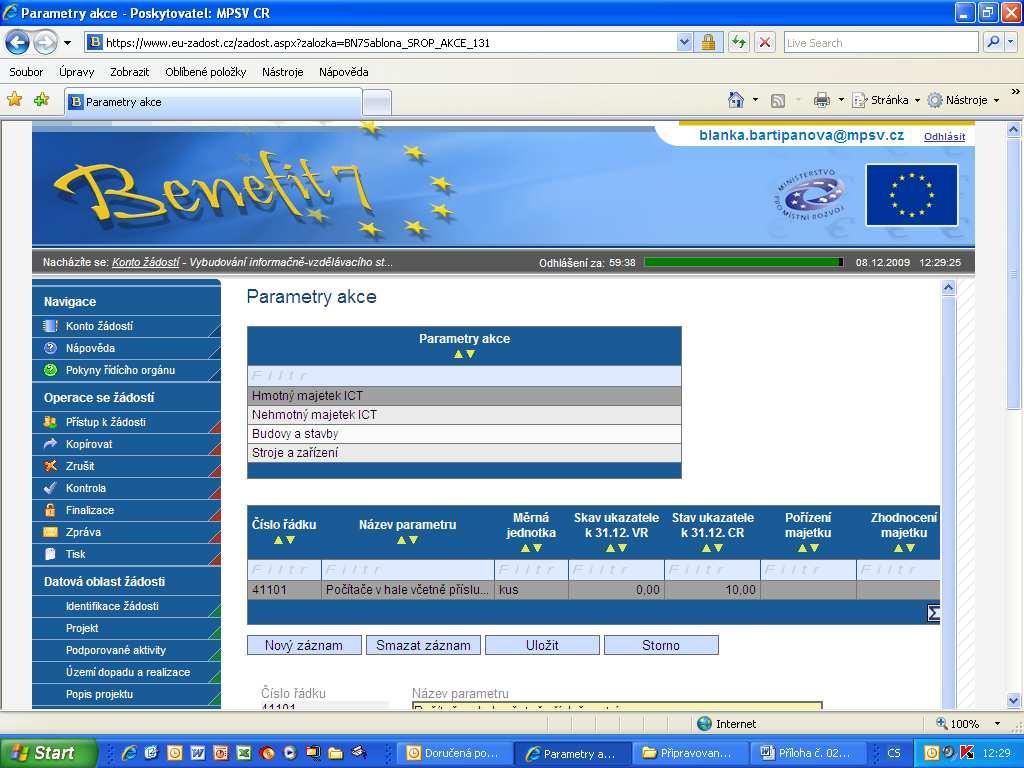Select the Parametry akce browser tab
The image size is (1024, 768).
213,102
